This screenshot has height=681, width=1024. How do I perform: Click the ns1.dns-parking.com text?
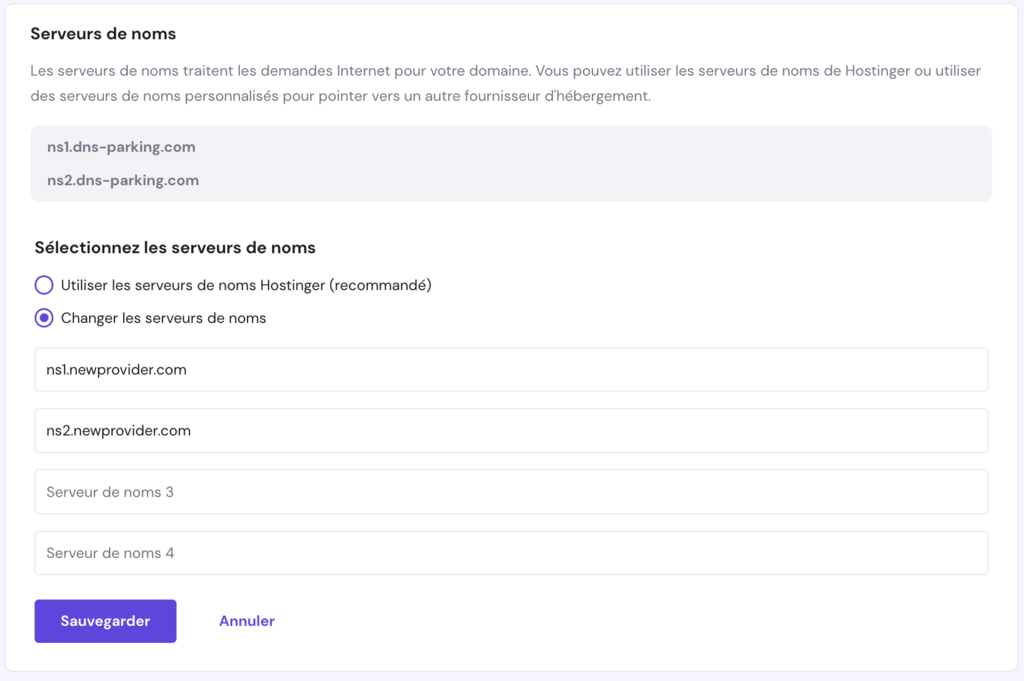tap(120, 146)
